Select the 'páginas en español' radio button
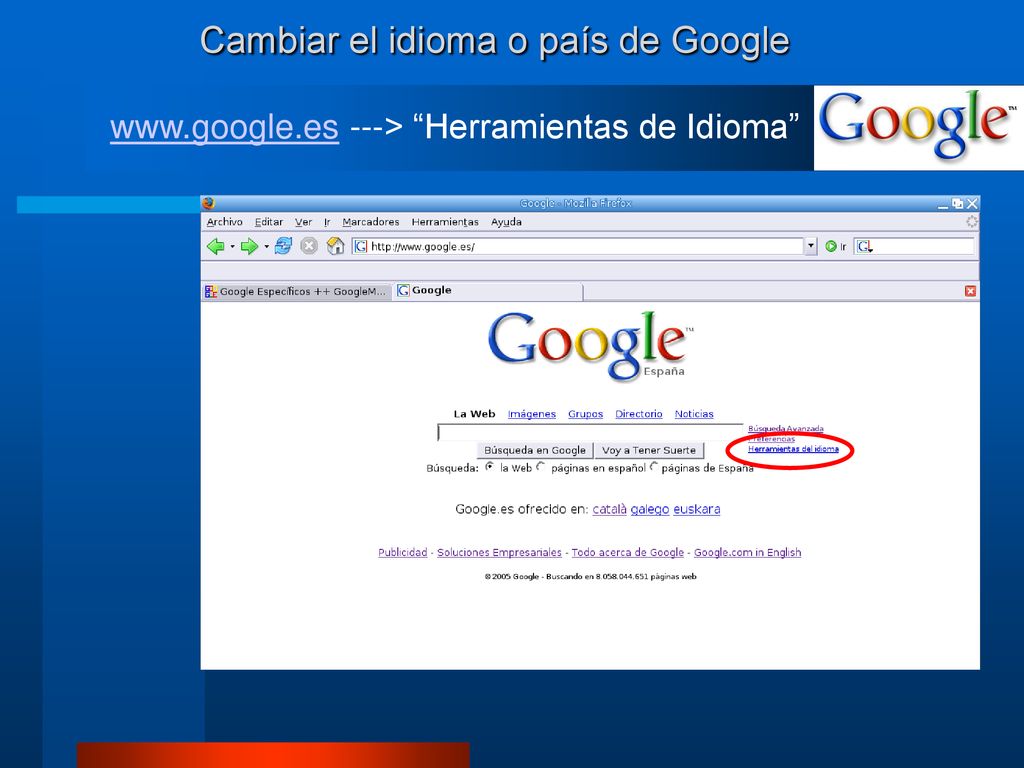The image size is (1024, 768). point(541,466)
